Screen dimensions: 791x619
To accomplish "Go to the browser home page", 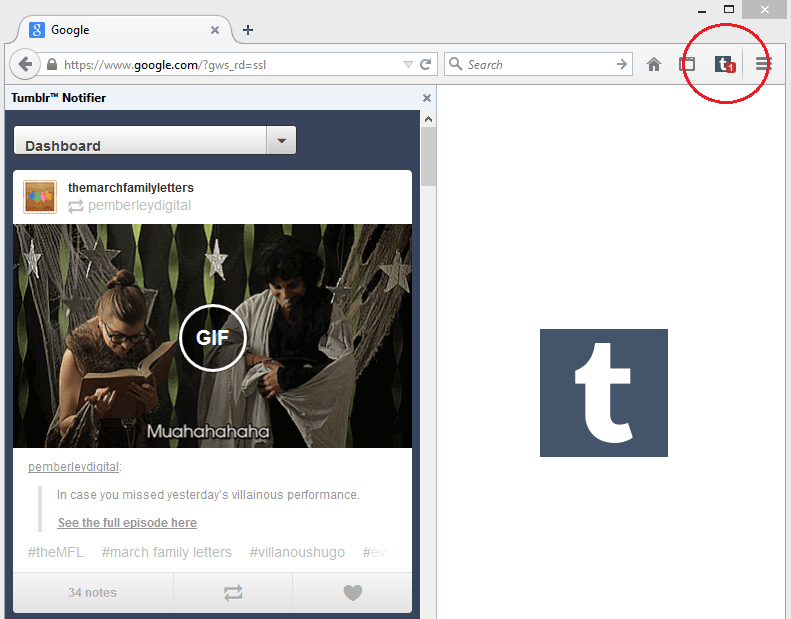I will coord(654,65).
